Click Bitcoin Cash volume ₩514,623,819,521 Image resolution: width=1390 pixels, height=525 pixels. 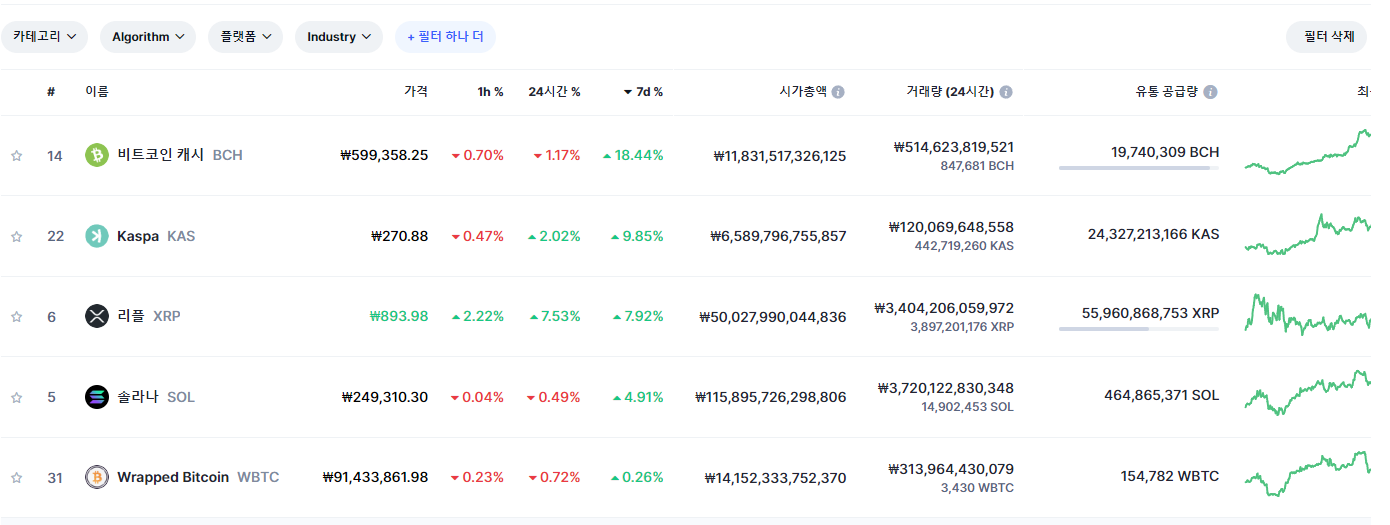(954, 147)
